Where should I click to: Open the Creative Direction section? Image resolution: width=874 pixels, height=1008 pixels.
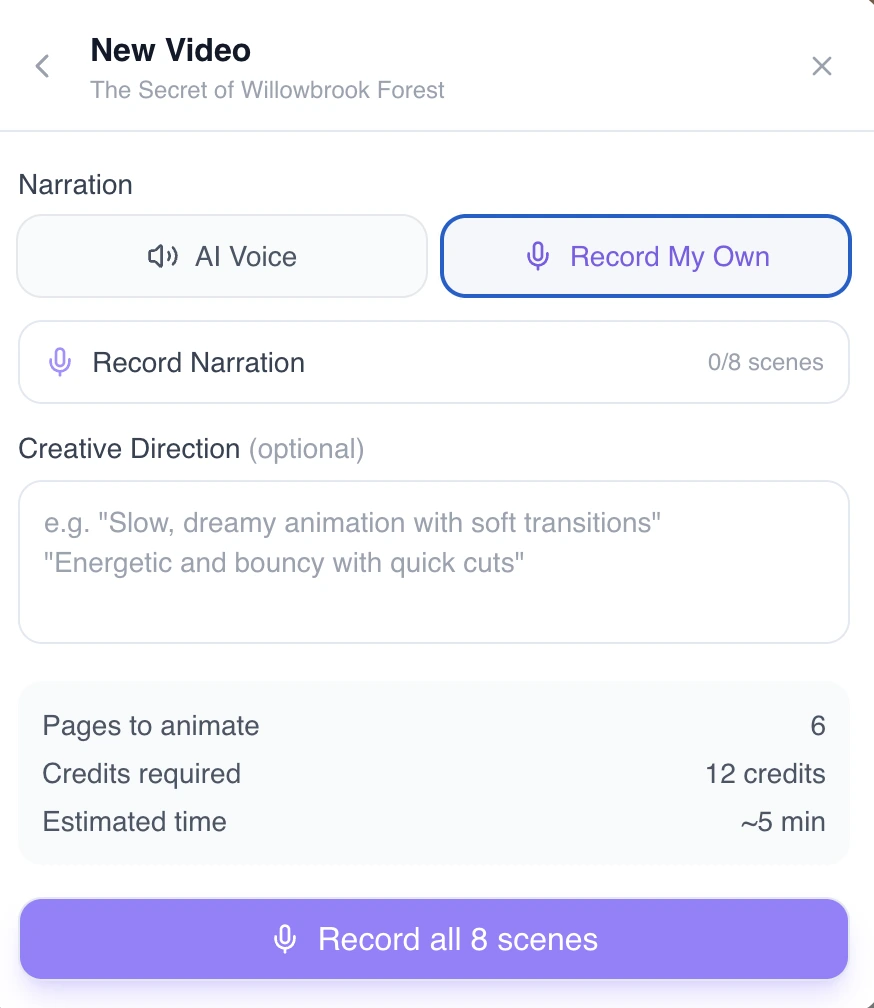coord(129,448)
